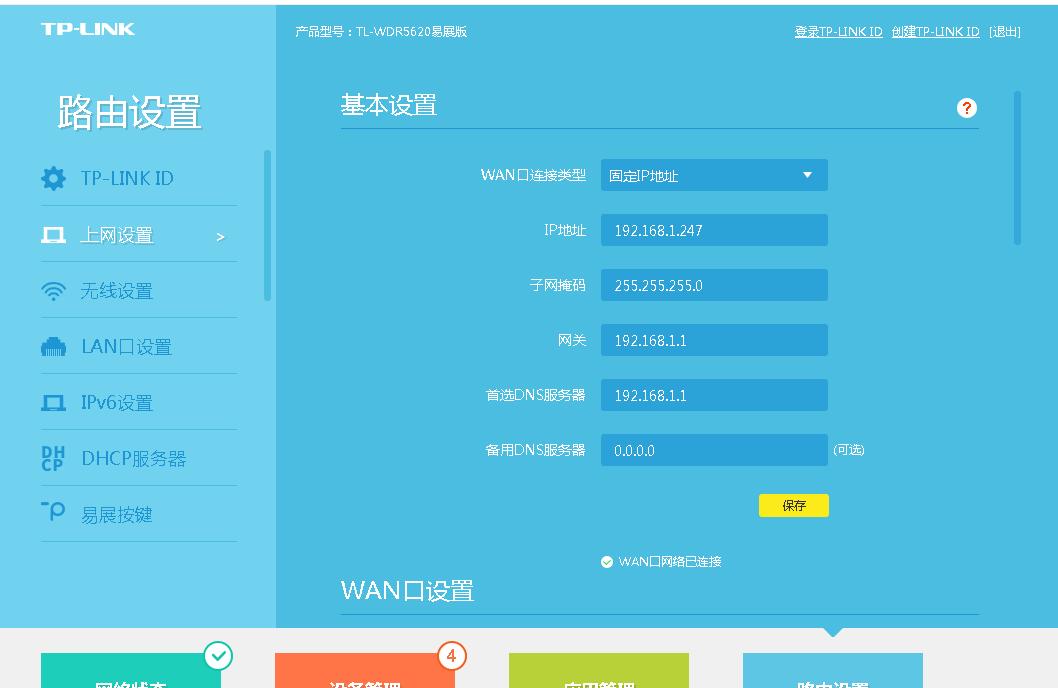Click the WAN口网络已连接 status checkmark
The height and width of the screenshot is (688, 1058).
[x=606, y=562]
